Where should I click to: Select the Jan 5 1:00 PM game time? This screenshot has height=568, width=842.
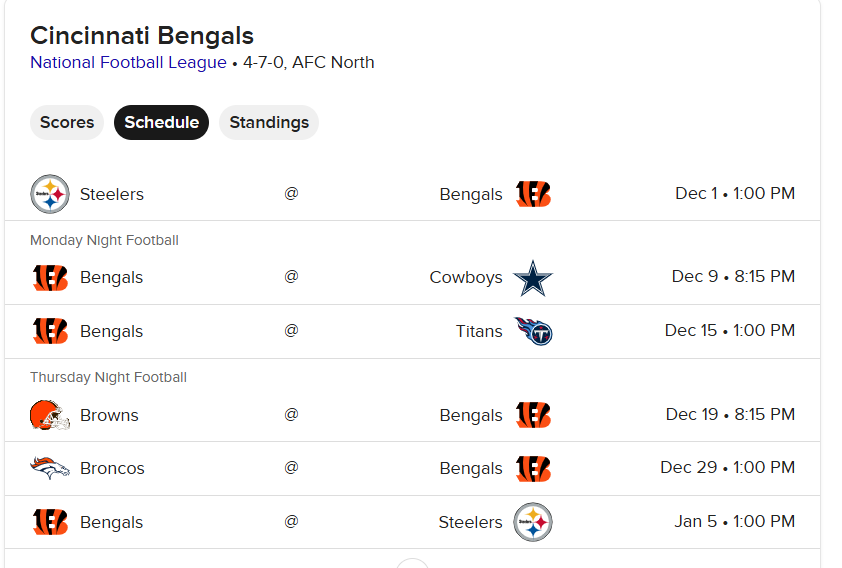735,521
